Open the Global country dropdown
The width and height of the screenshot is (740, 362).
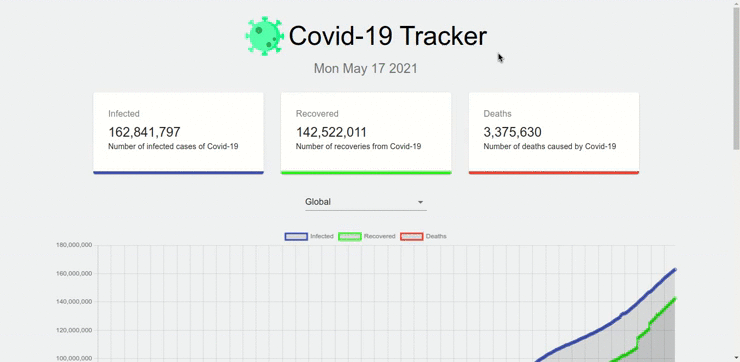coord(366,202)
